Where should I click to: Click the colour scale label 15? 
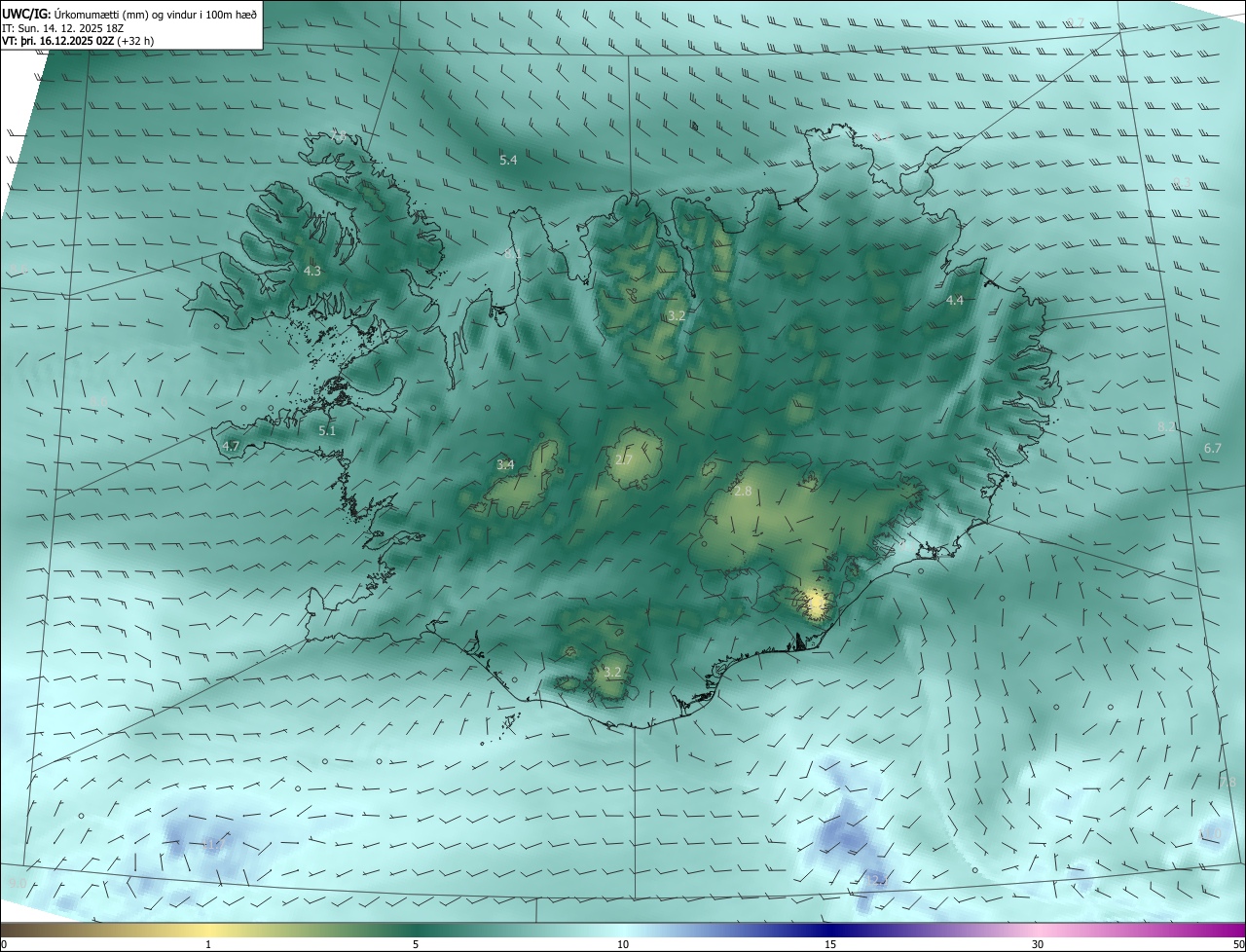pyautogui.click(x=830, y=944)
